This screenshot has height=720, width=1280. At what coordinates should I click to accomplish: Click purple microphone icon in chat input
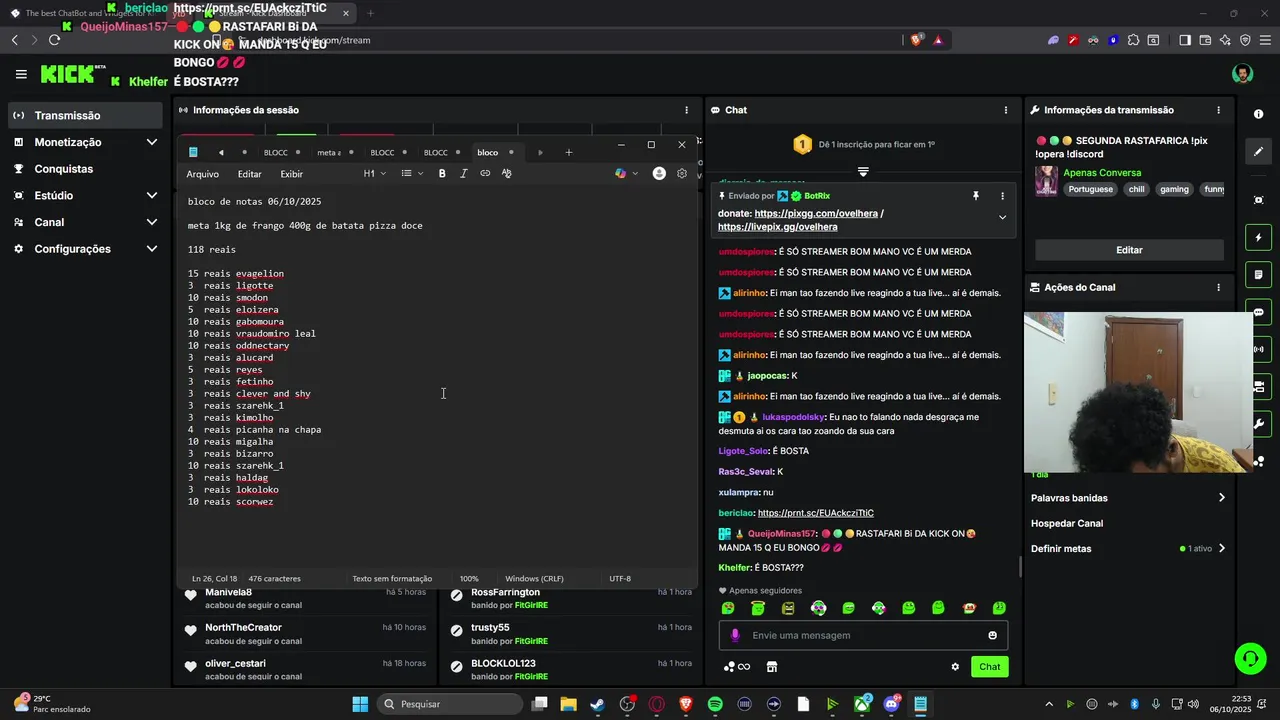pos(735,635)
